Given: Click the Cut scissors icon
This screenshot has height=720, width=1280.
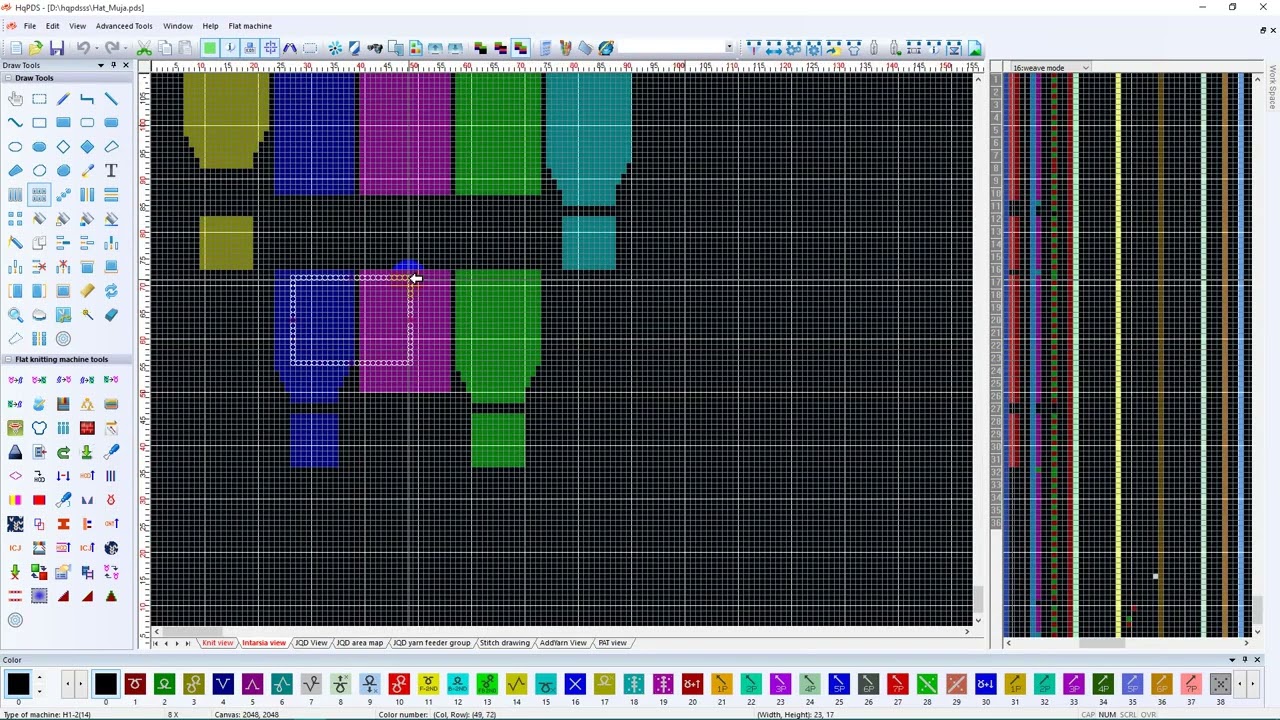Looking at the screenshot, I should tap(144, 48).
